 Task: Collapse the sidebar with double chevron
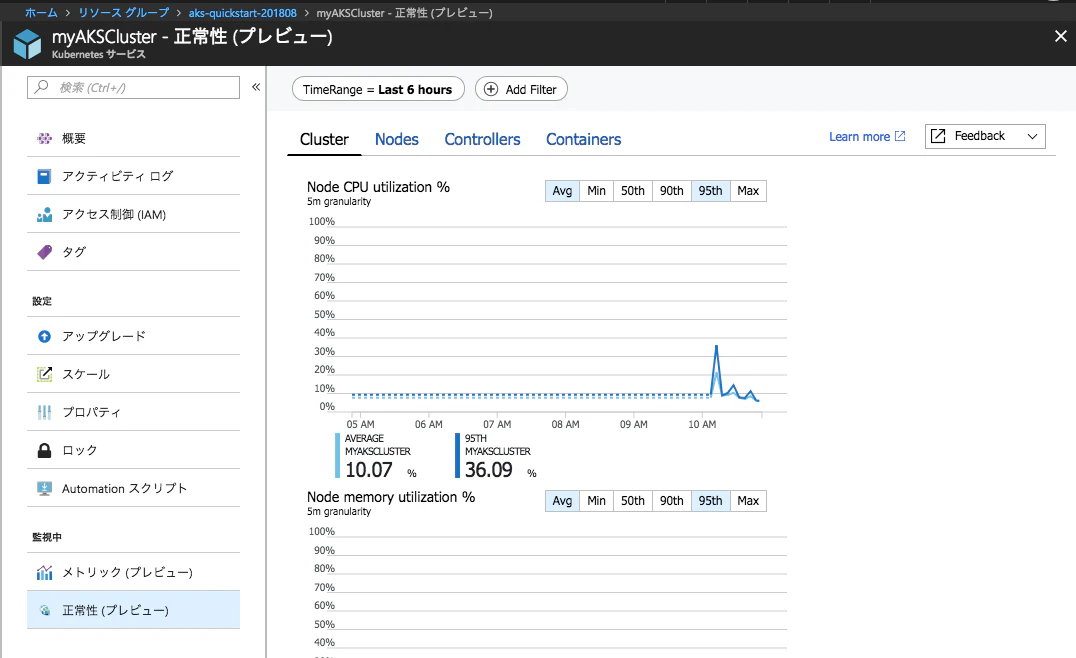coord(256,87)
